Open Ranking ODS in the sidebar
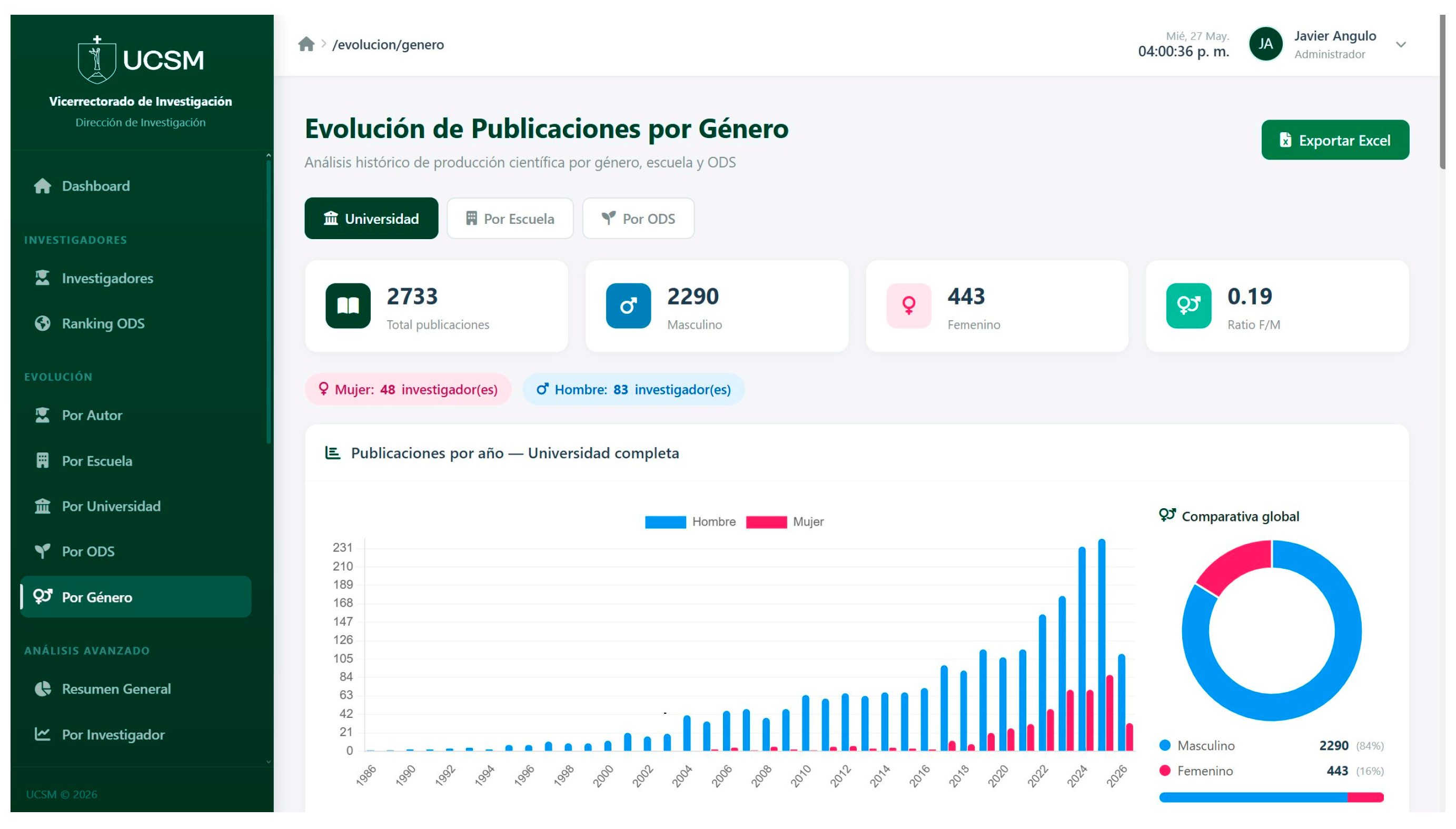The image size is (1456, 829). [135, 323]
